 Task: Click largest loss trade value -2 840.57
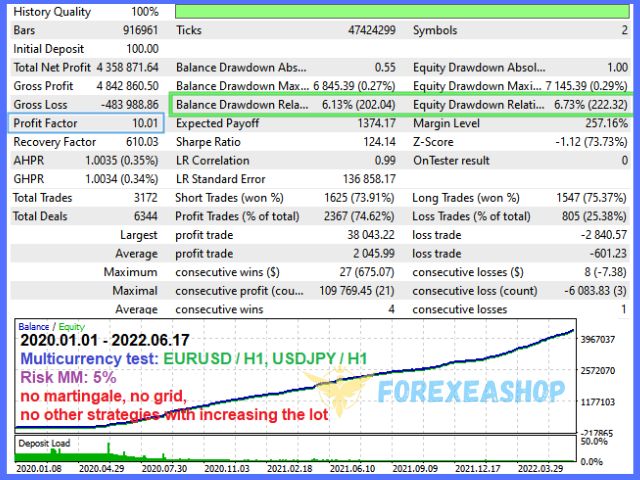pyautogui.click(x=604, y=235)
